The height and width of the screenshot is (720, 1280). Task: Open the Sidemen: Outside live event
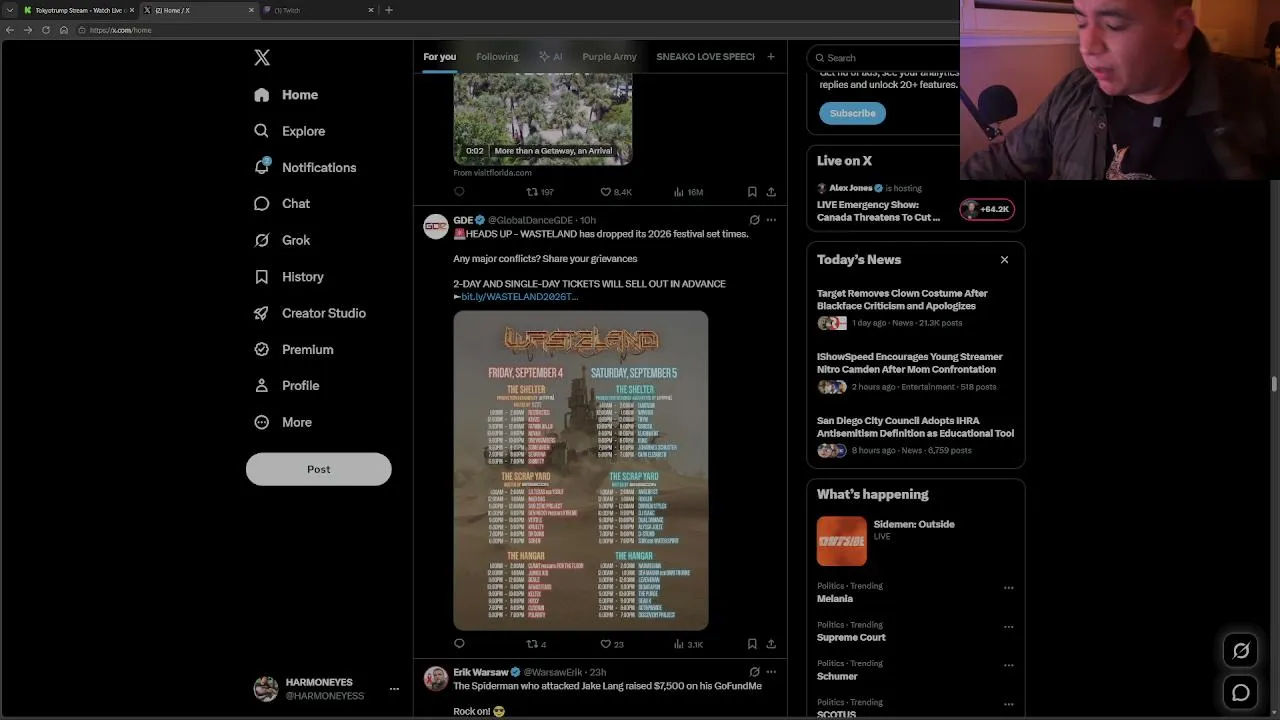tap(915, 540)
